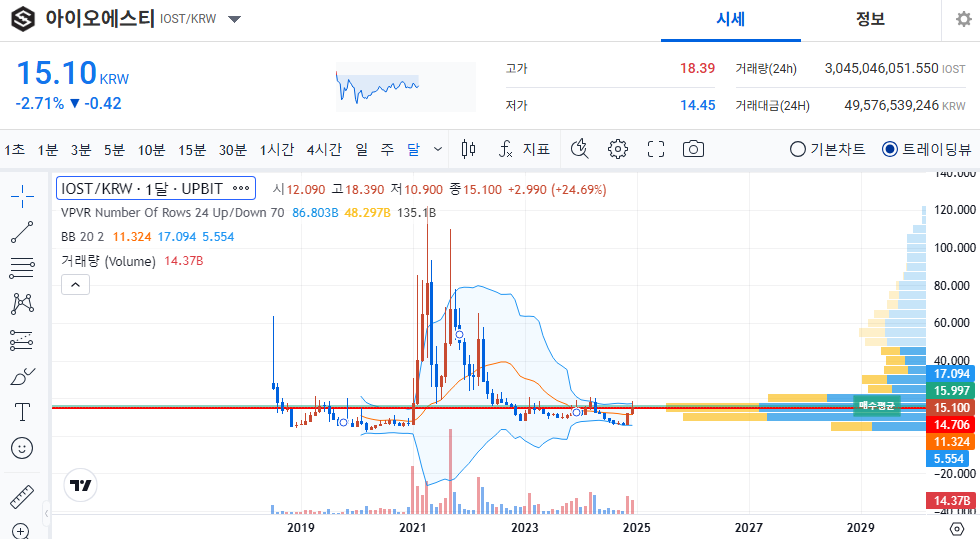Select the 5분 timeframe

[114, 149]
